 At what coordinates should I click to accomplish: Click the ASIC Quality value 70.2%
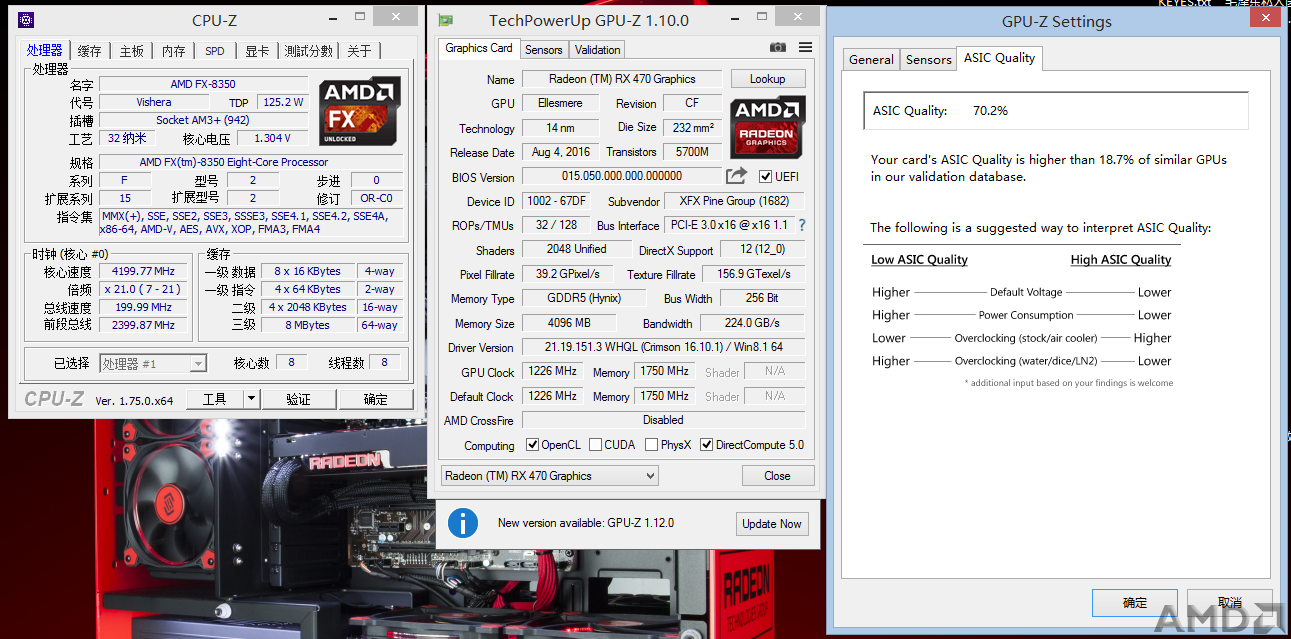tap(990, 111)
